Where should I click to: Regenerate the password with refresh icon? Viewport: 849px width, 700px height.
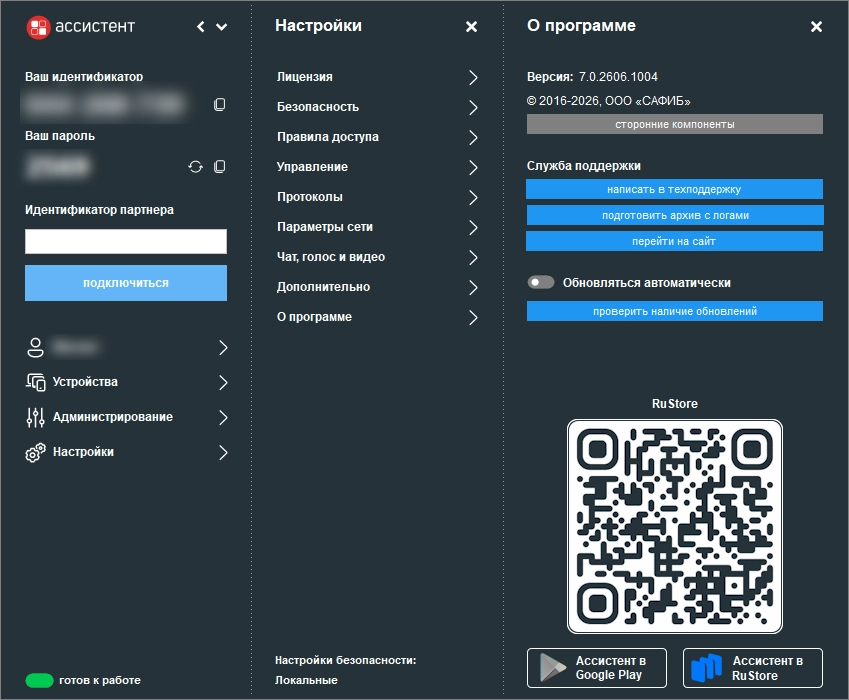195,167
